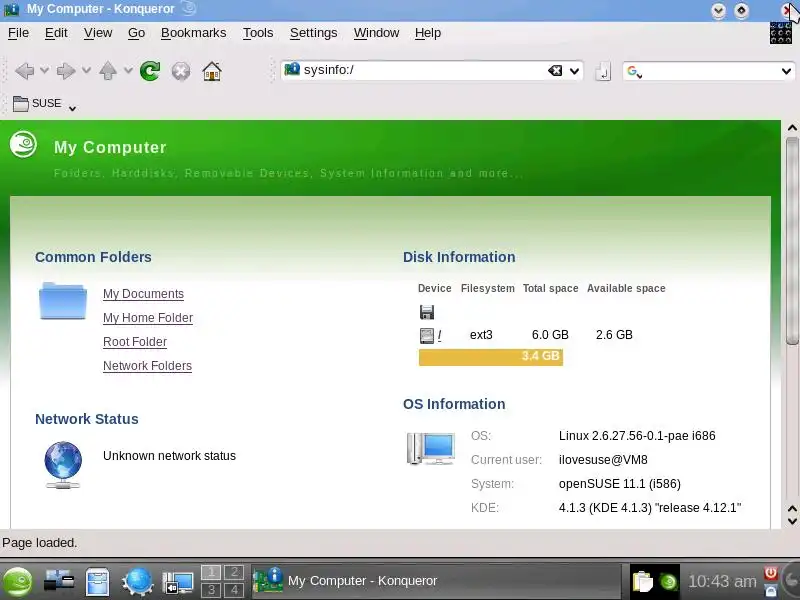Open the Go menu
Screen dimensions: 800x600
pyautogui.click(x=136, y=33)
